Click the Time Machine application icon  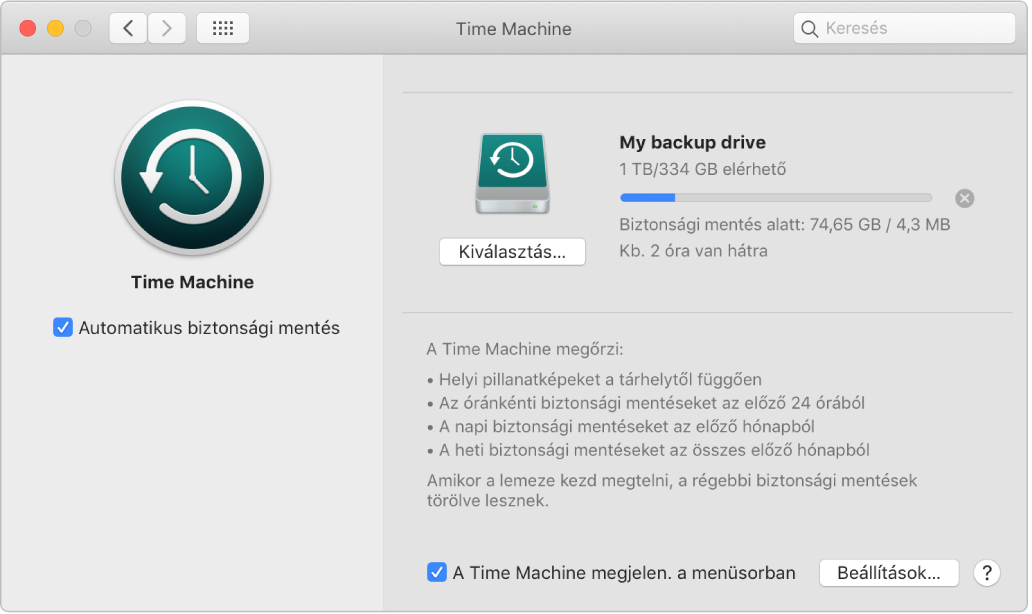[x=192, y=178]
